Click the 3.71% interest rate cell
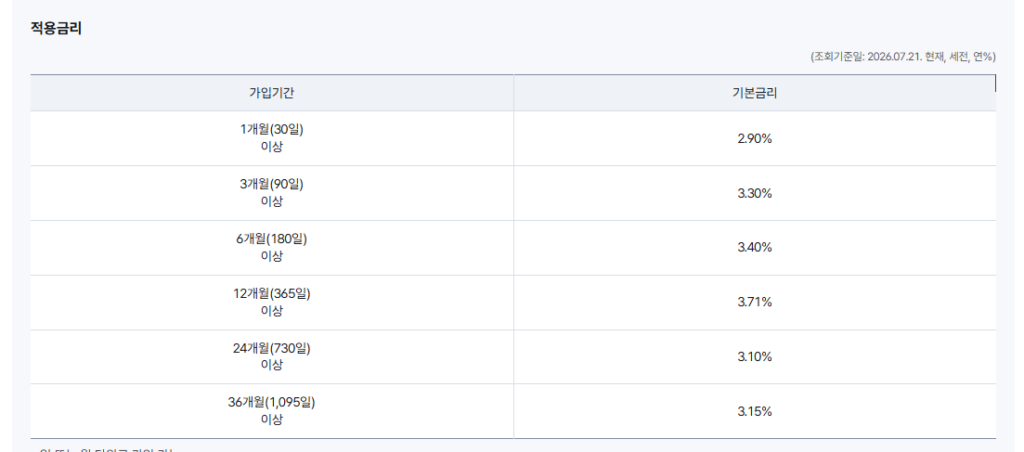Viewport: 1024px width, 452px height. click(755, 302)
